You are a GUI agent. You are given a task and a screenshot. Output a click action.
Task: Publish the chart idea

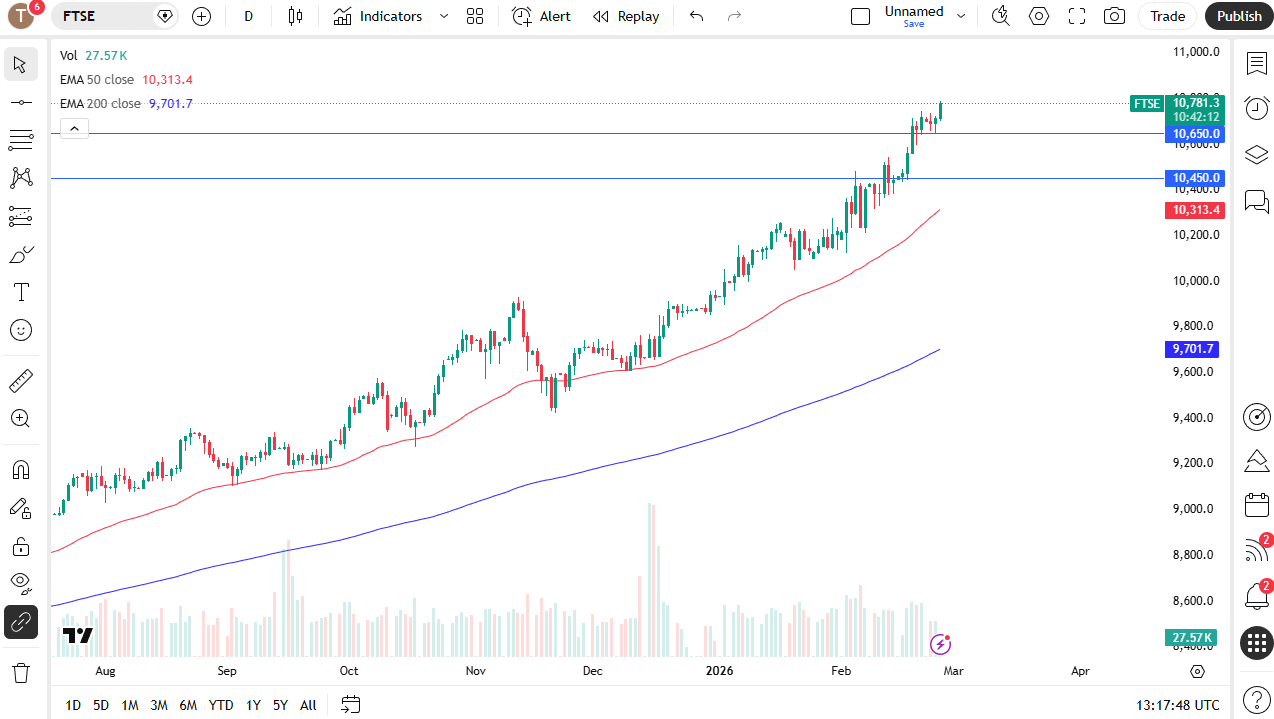click(x=1239, y=16)
